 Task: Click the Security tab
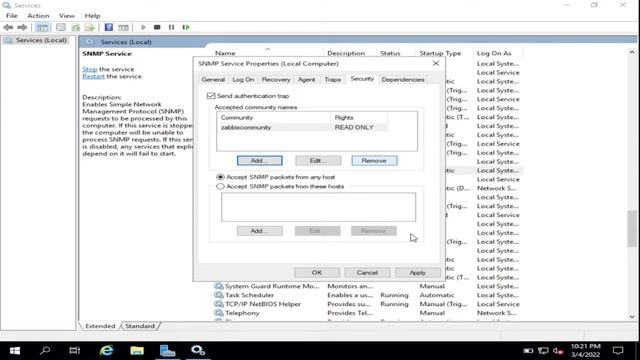click(362, 79)
